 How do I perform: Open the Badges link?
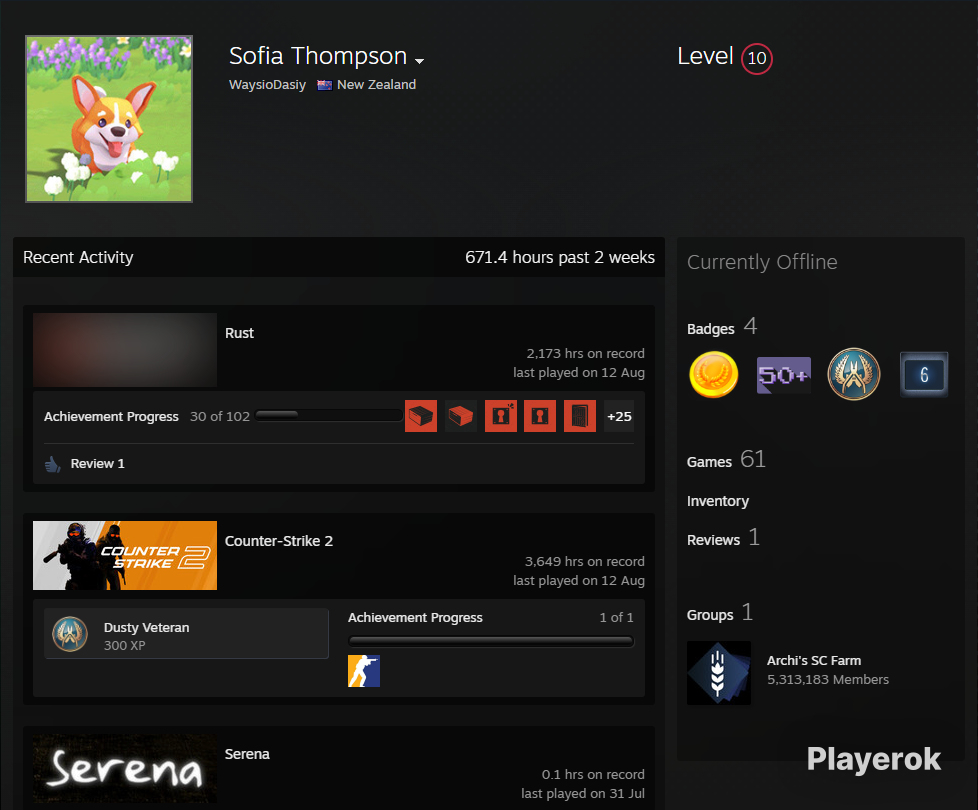(710, 329)
